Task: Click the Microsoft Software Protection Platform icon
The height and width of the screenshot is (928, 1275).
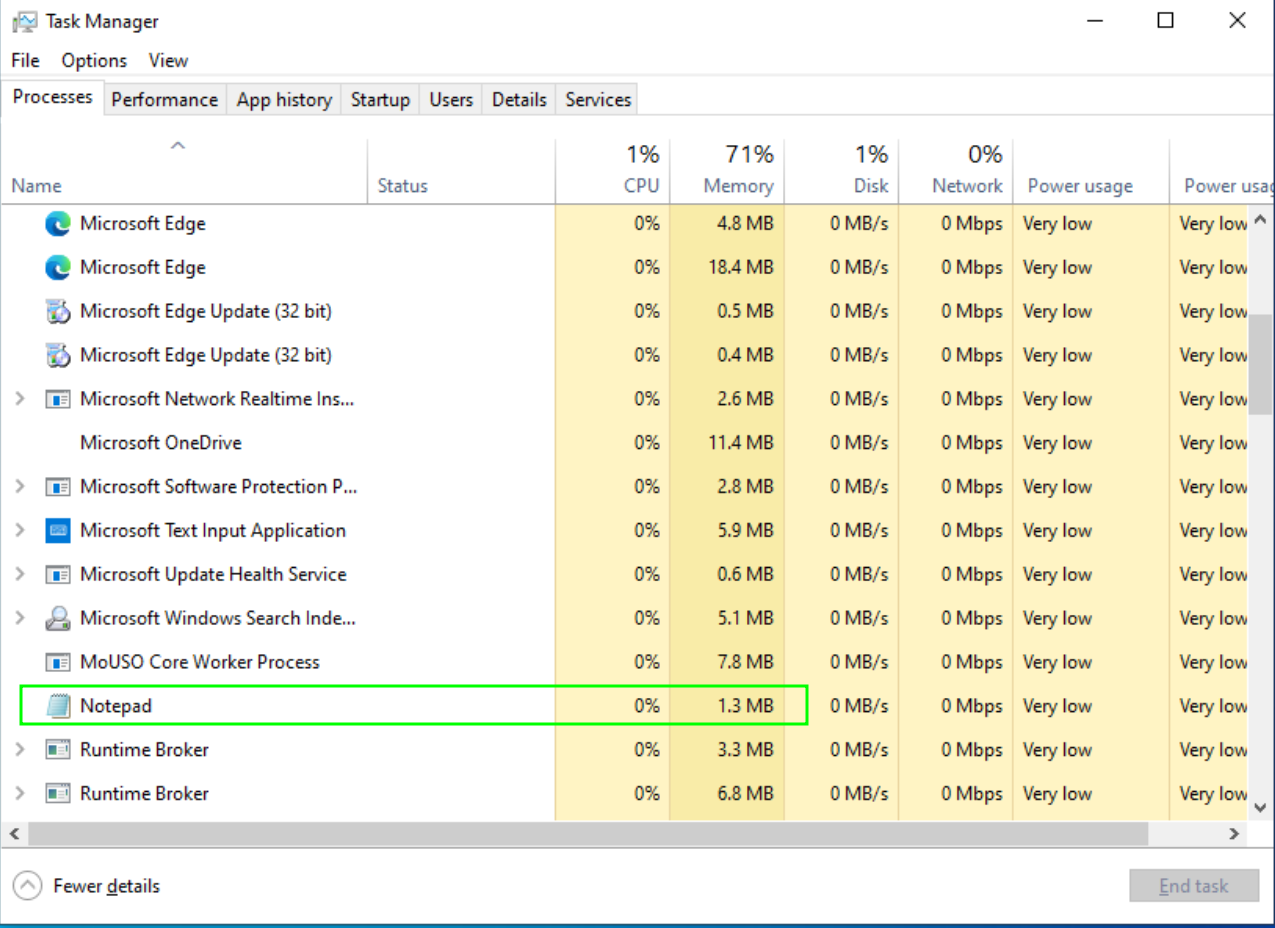Action: 59,487
